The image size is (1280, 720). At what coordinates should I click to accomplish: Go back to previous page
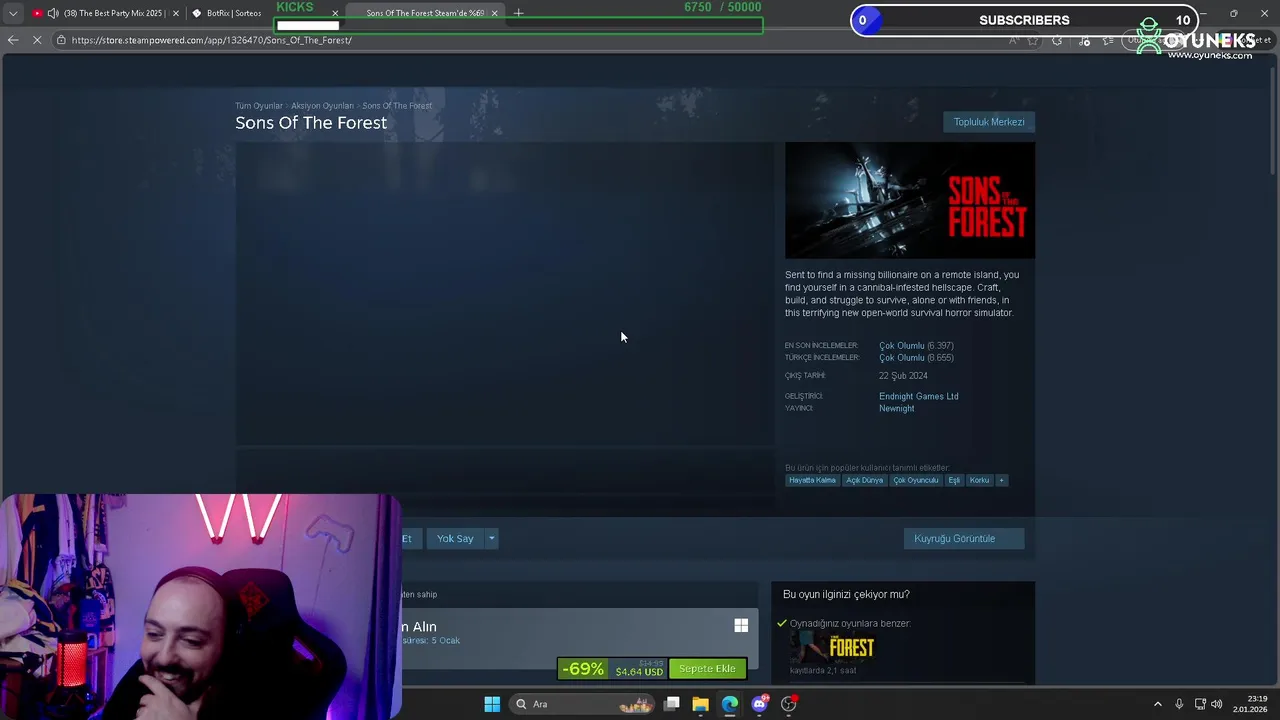13,40
